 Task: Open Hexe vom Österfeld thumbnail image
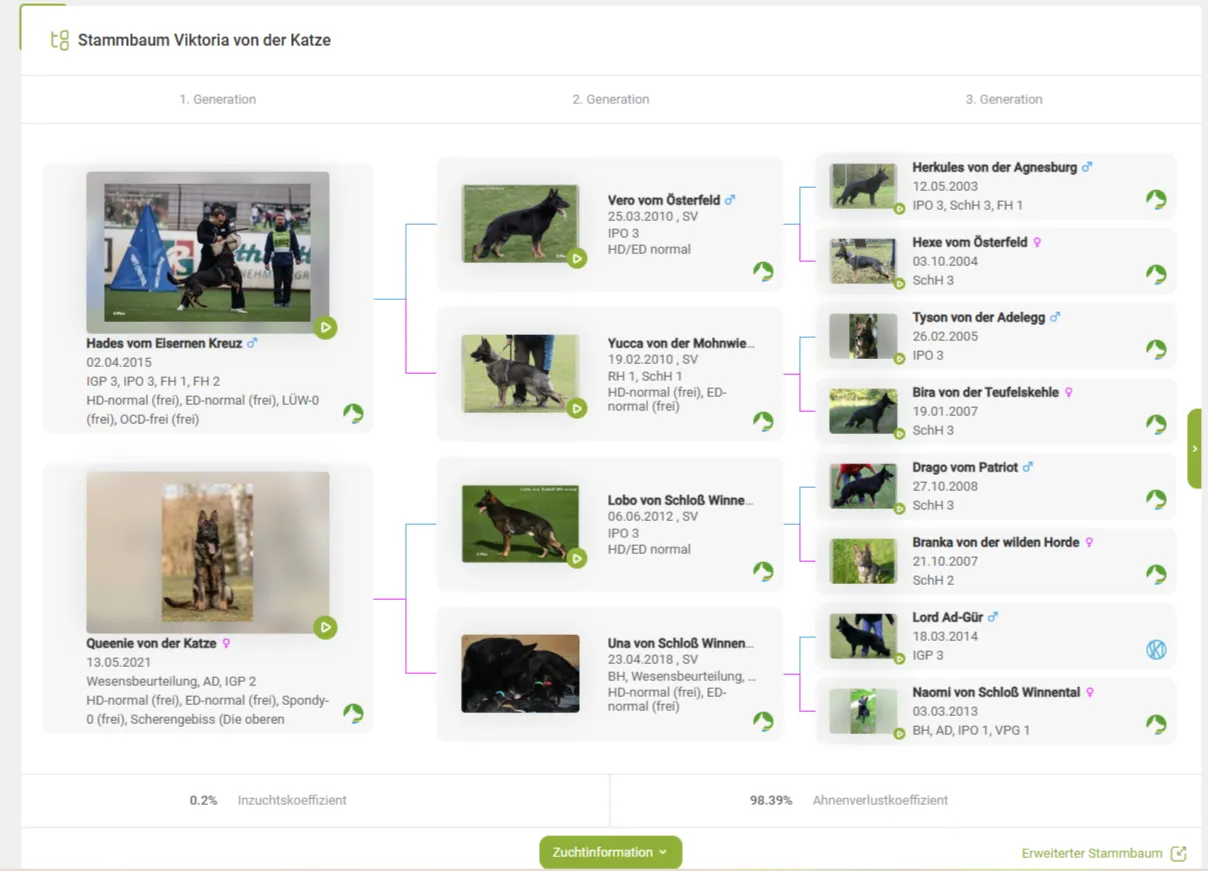click(862, 261)
